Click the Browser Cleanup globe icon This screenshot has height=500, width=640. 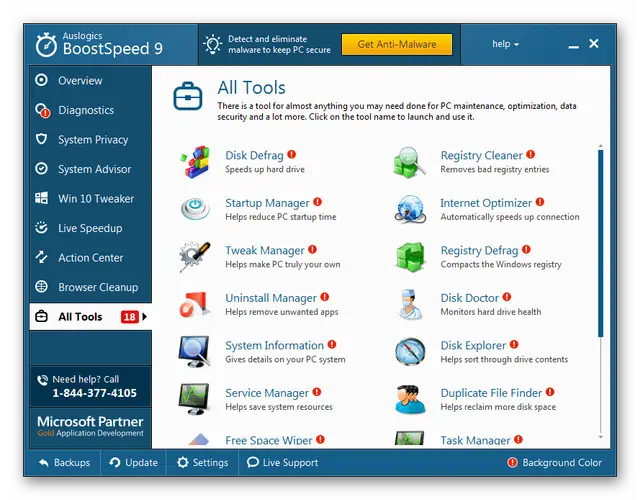click(x=41, y=287)
